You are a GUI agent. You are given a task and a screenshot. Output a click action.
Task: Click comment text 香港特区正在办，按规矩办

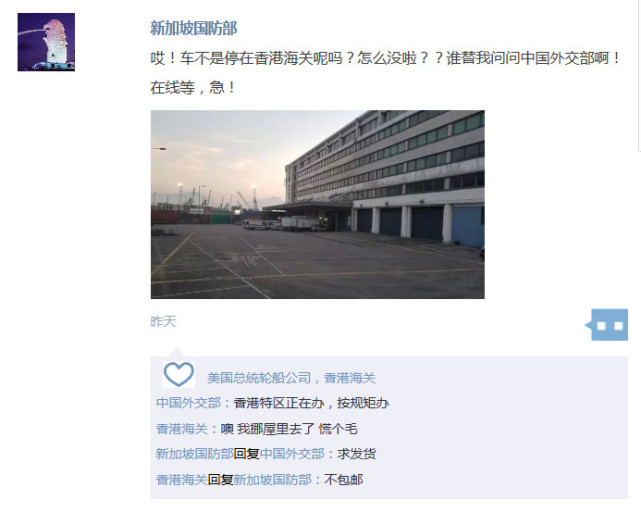click(x=311, y=403)
